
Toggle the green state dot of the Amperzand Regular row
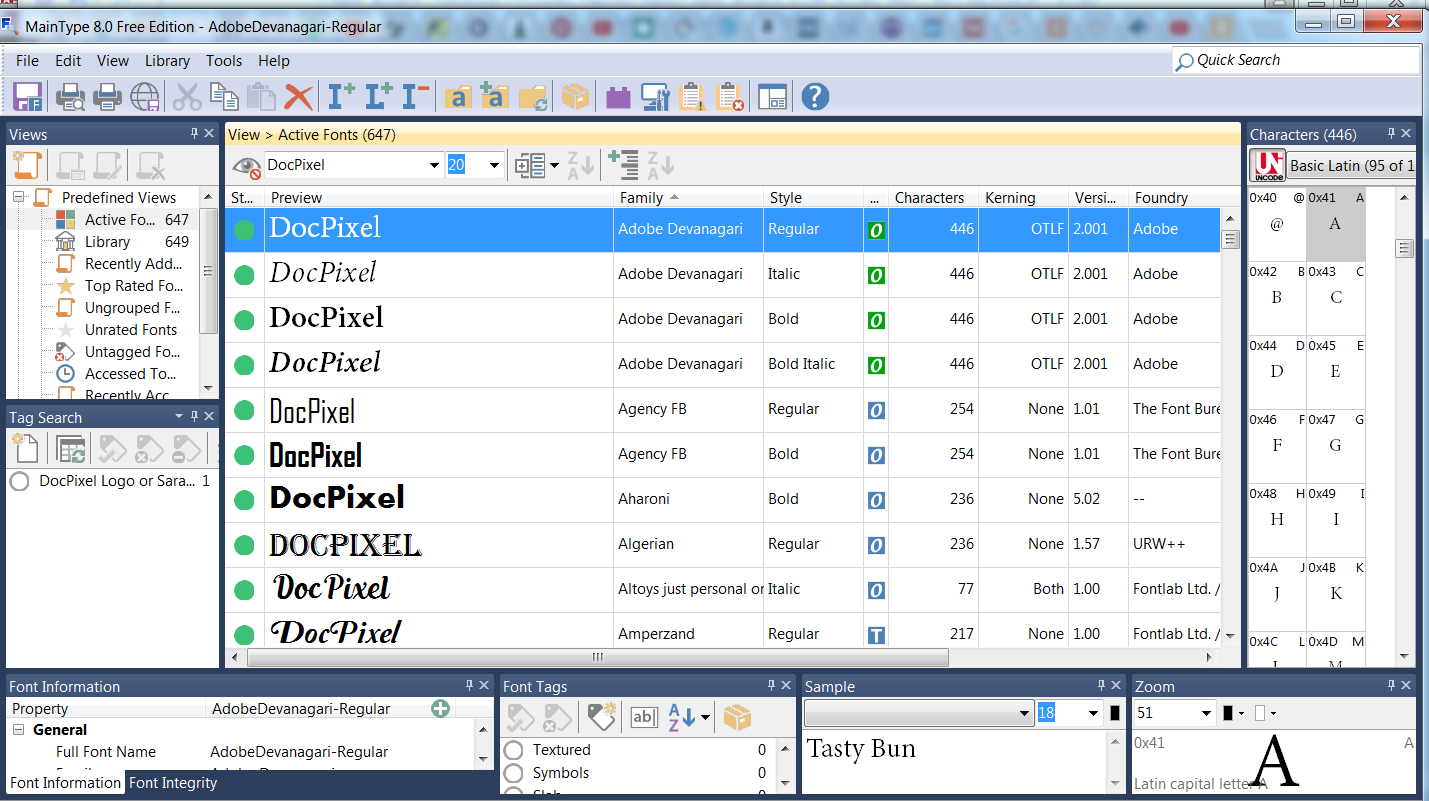(244, 634)
